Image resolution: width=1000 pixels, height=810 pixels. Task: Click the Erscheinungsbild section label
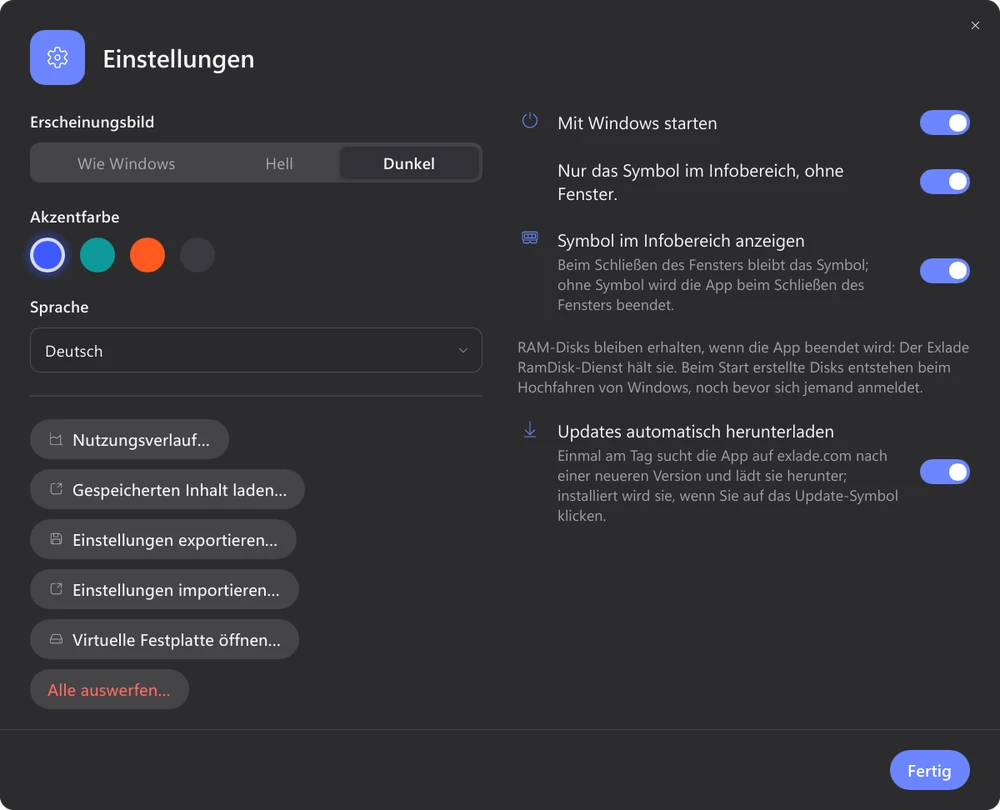click(x=92, y=122)
